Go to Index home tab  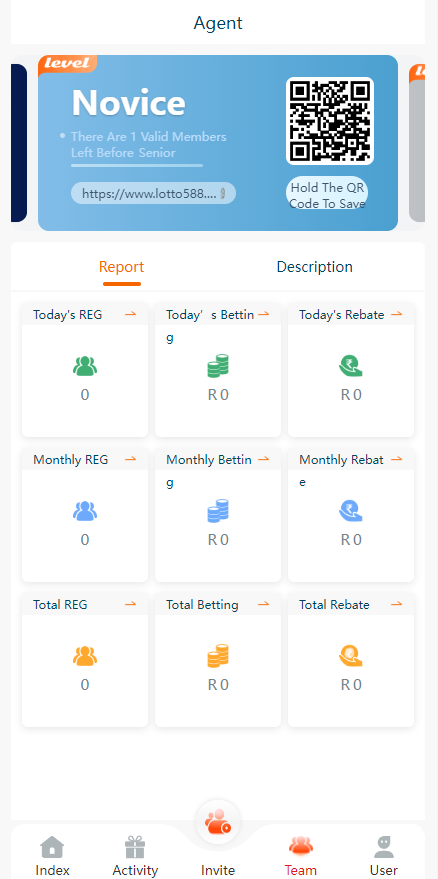click(x=52, y=856)
